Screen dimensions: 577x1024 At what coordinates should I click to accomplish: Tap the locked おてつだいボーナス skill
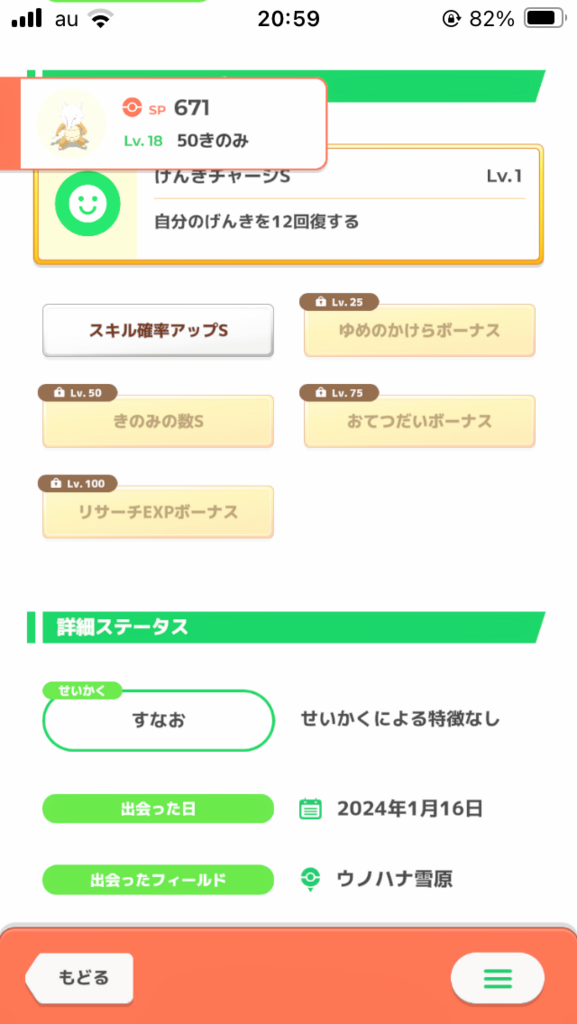[420, 421]
